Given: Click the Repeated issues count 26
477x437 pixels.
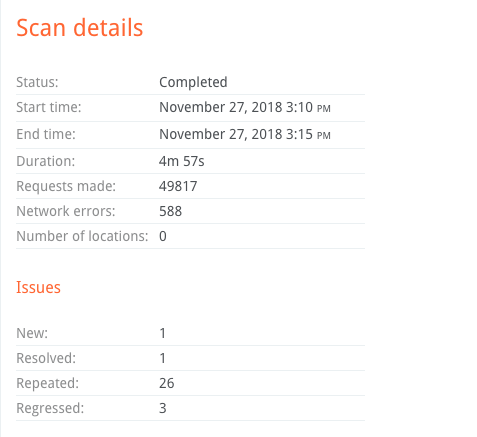Looking at the screenshot, I should click(167, 383).
